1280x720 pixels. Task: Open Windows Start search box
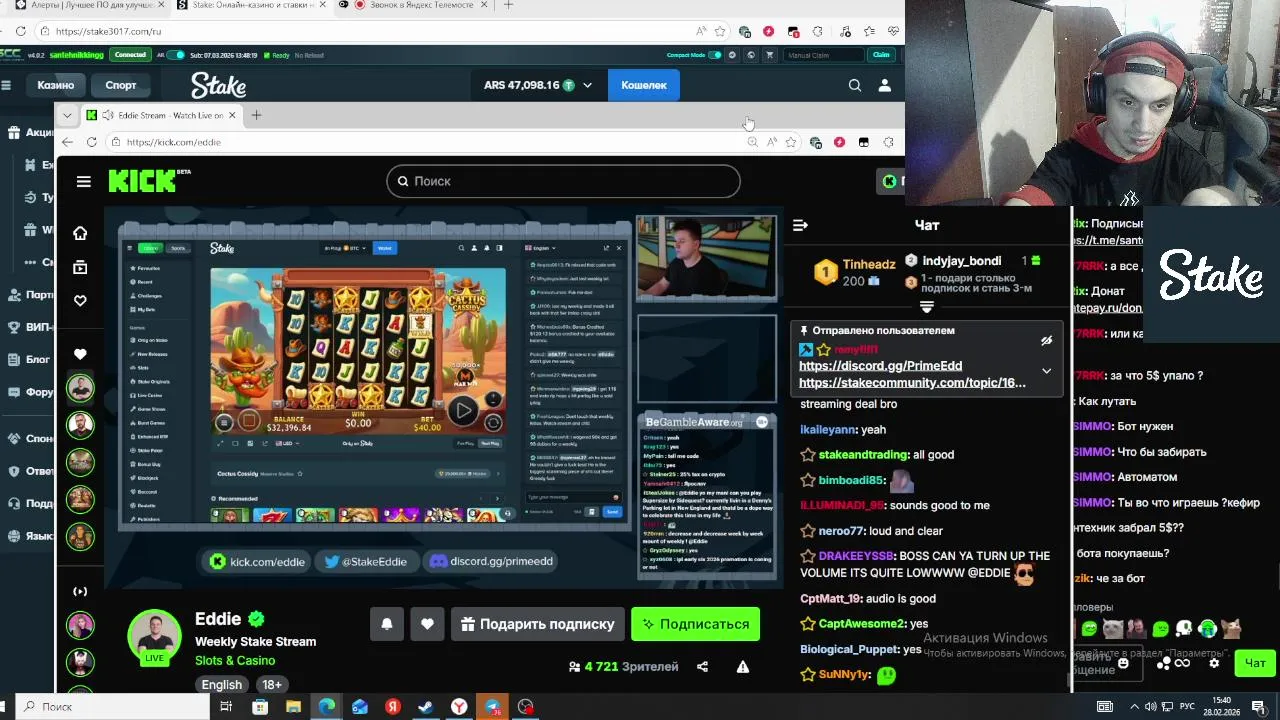[x=110, y=707]
